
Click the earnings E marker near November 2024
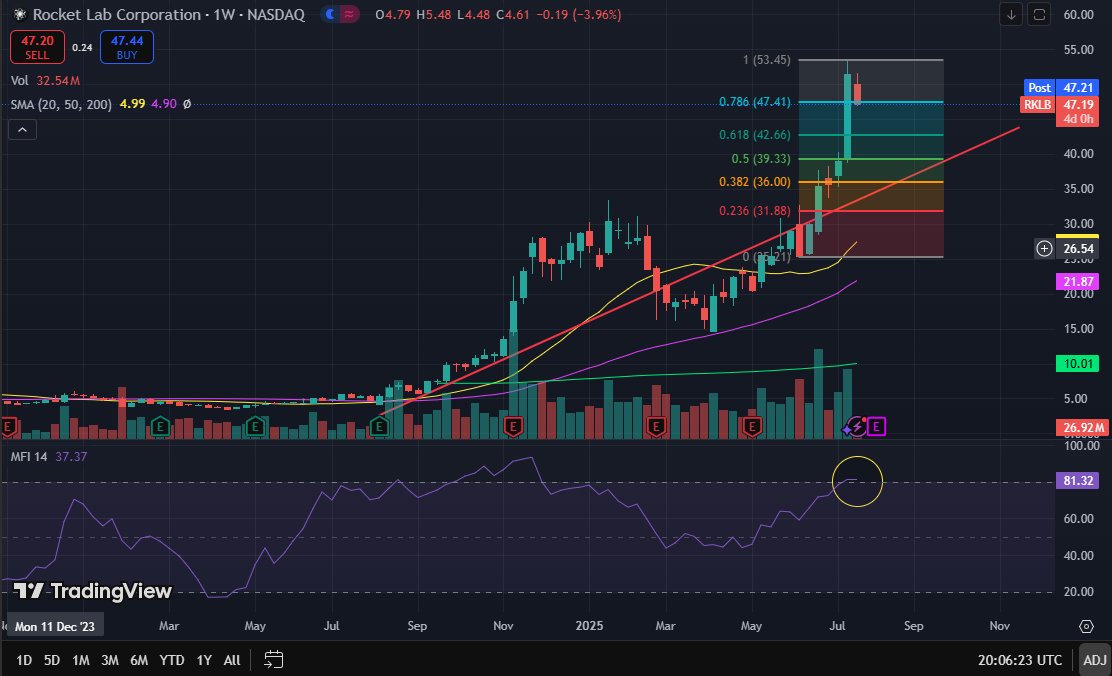click(513, 426)
